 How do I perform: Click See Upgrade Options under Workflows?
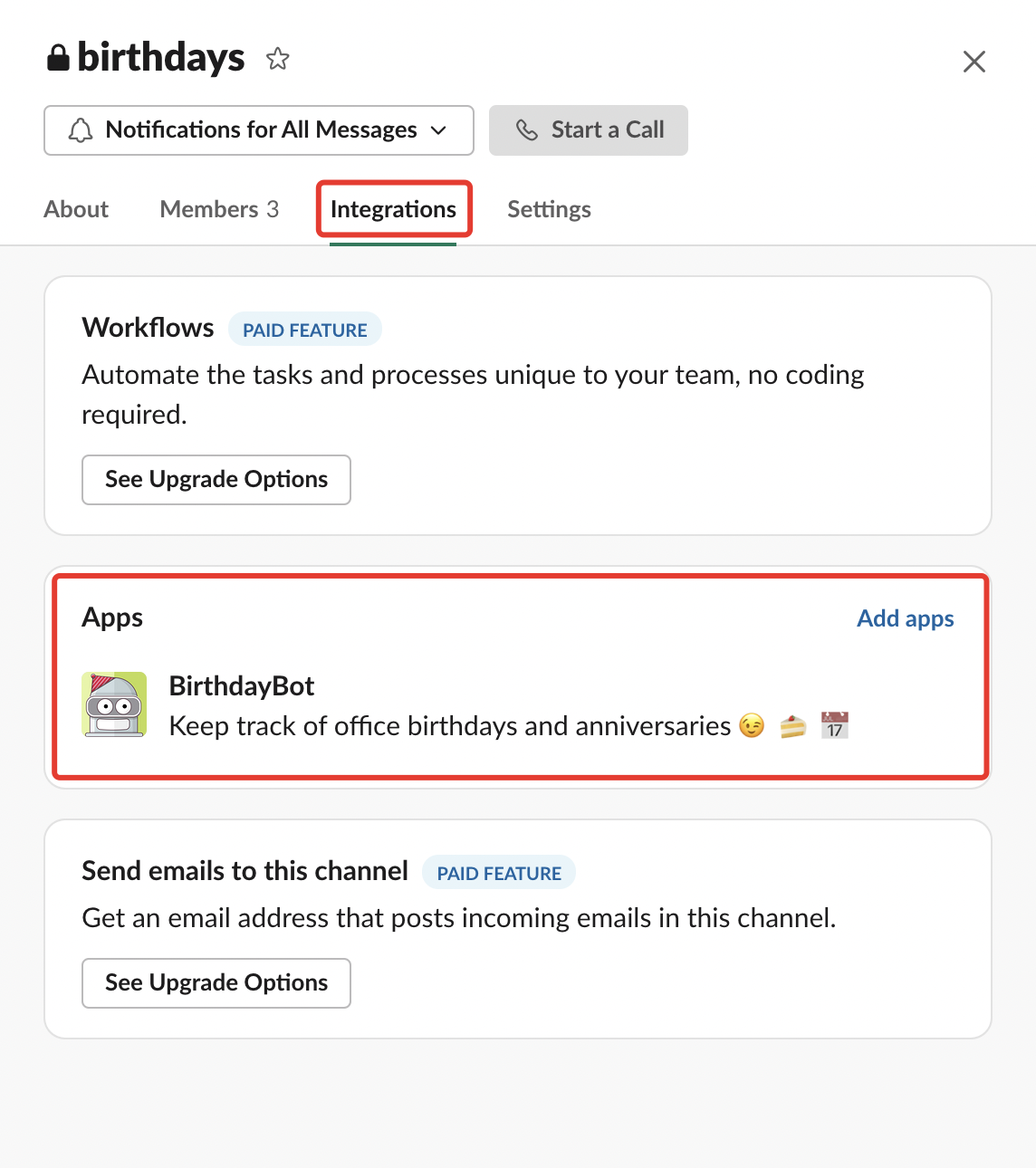pyautogui.click(x=216, y=480)
